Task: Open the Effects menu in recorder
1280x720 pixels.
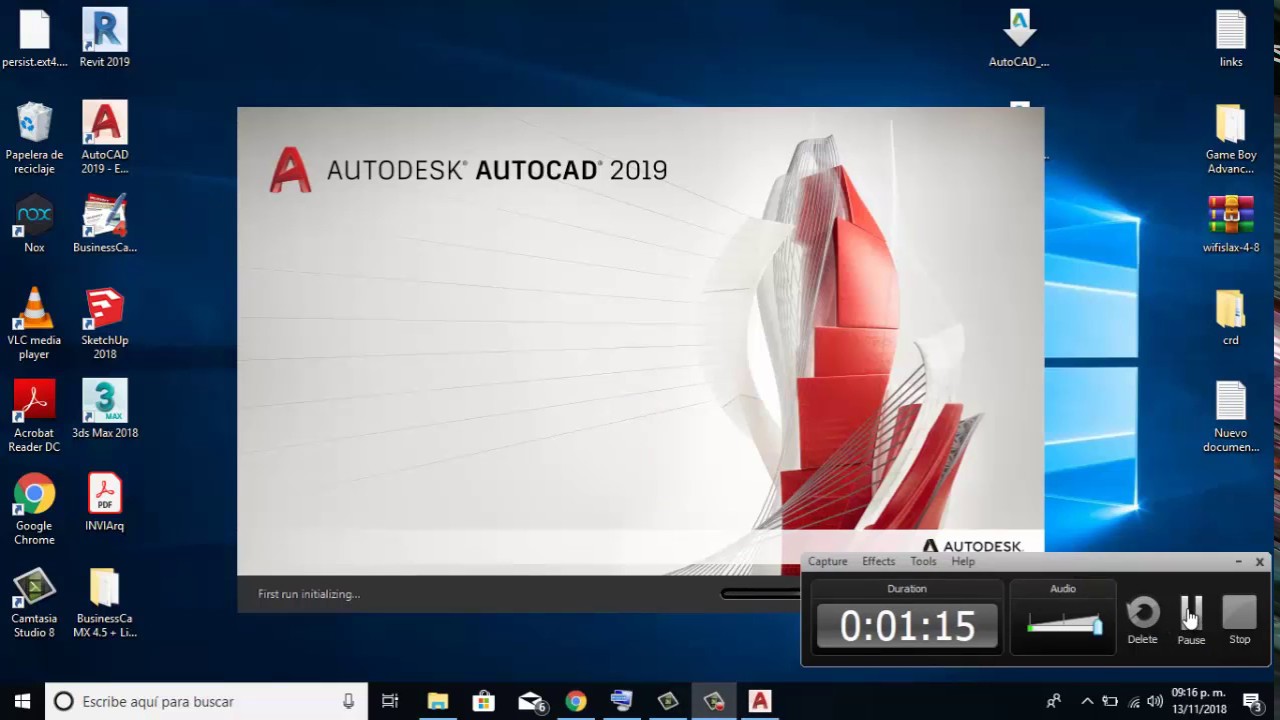Action: click(878, 562)
